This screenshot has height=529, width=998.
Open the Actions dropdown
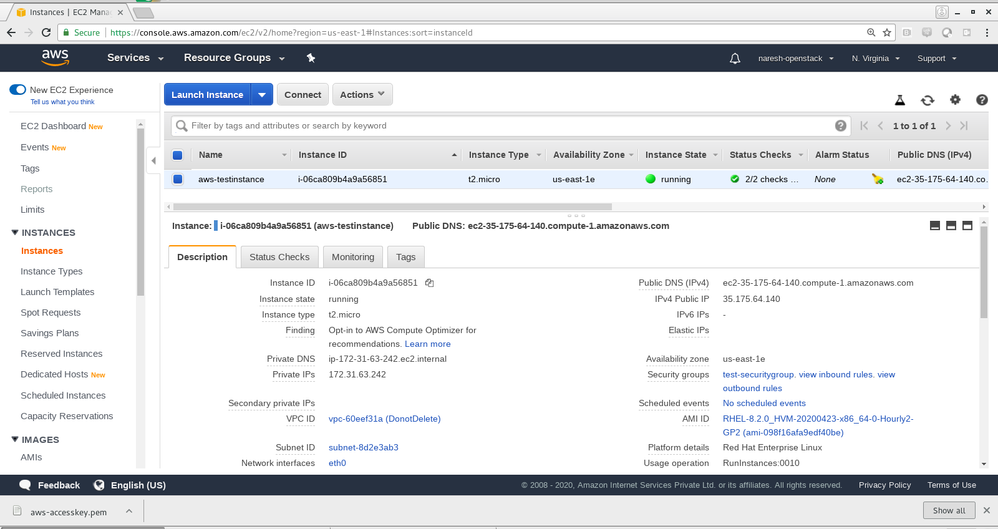(x=362, y=95)
